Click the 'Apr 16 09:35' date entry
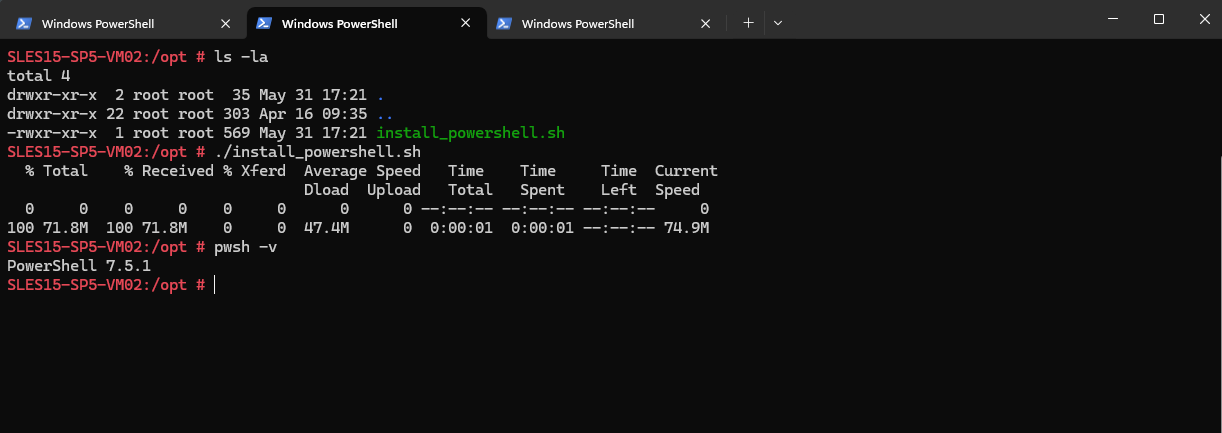This screenshot has height=433, width=1222. pyautogui.click(x=313, y=114)
